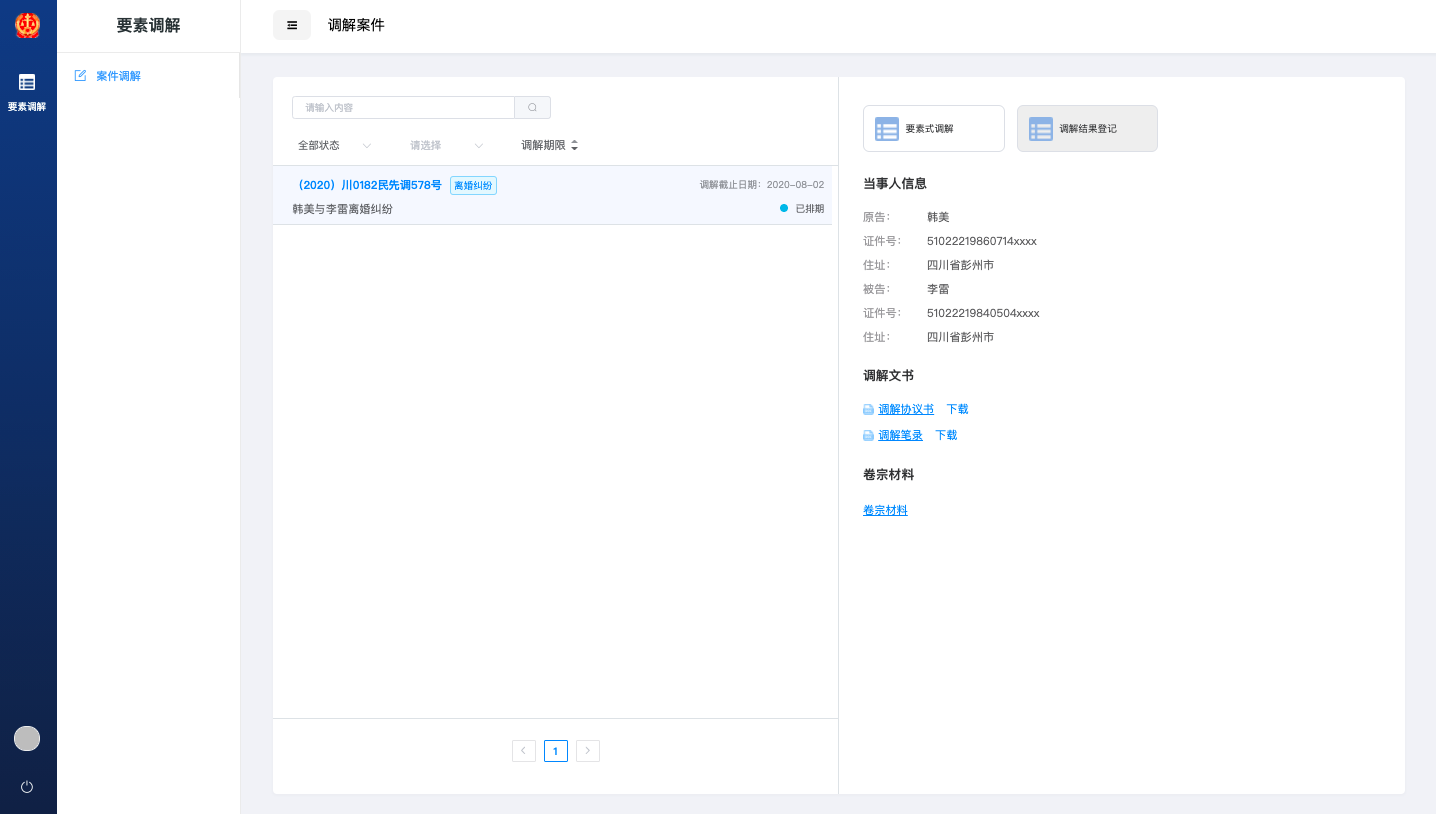Click the edit icon beside 案件调解

81,75
